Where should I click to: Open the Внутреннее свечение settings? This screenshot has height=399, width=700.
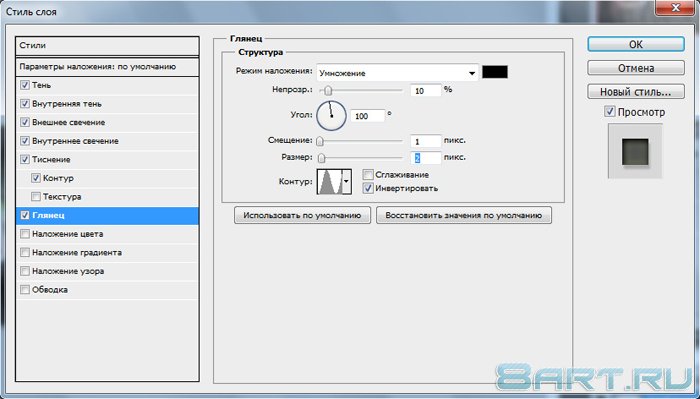pos(107,141)
